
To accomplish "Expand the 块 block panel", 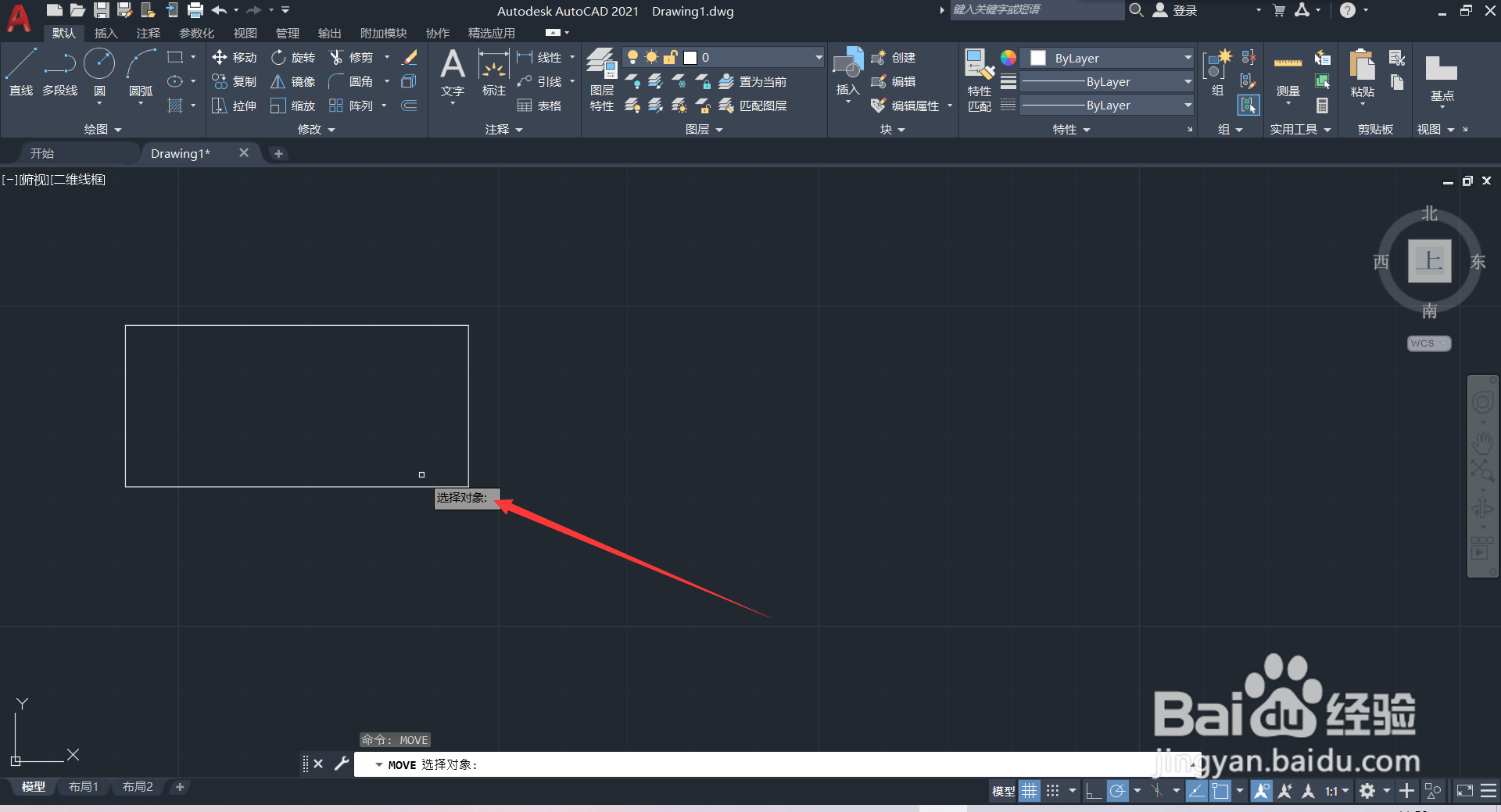I will click(x=893, y=129).
